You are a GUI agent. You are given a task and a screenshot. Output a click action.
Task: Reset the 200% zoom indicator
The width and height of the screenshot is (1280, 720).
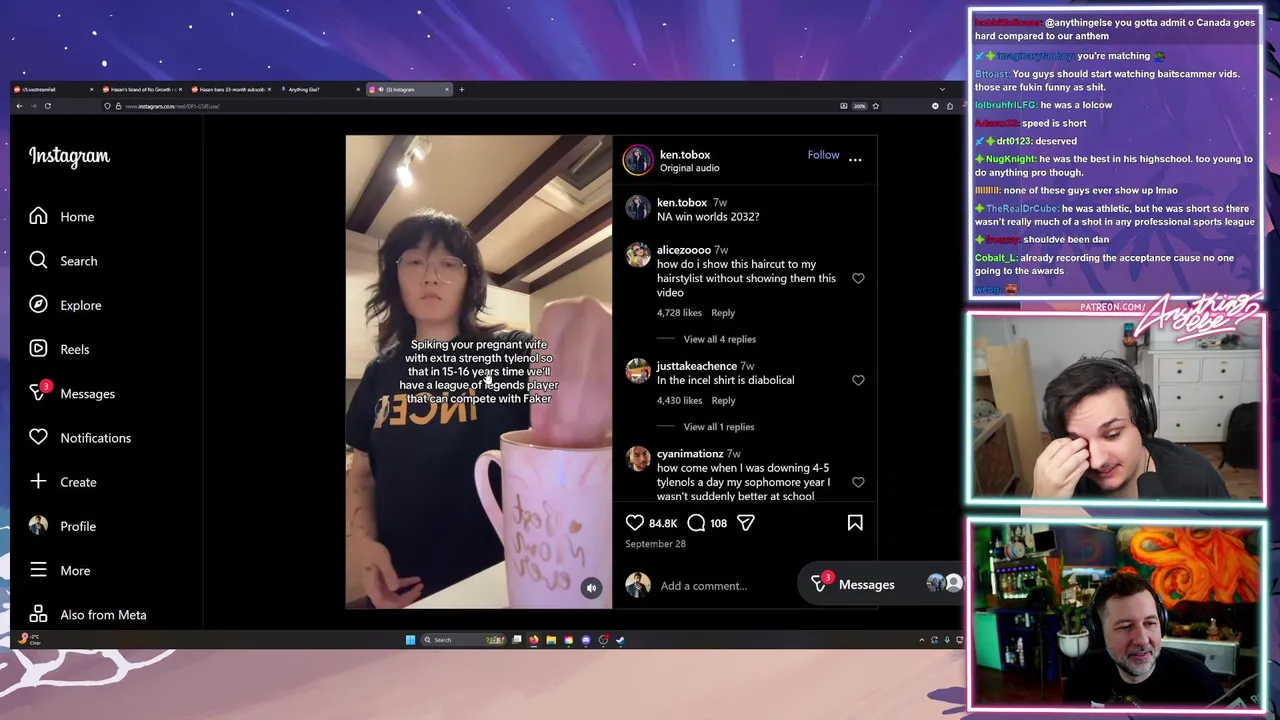click(x=859, y=106)
